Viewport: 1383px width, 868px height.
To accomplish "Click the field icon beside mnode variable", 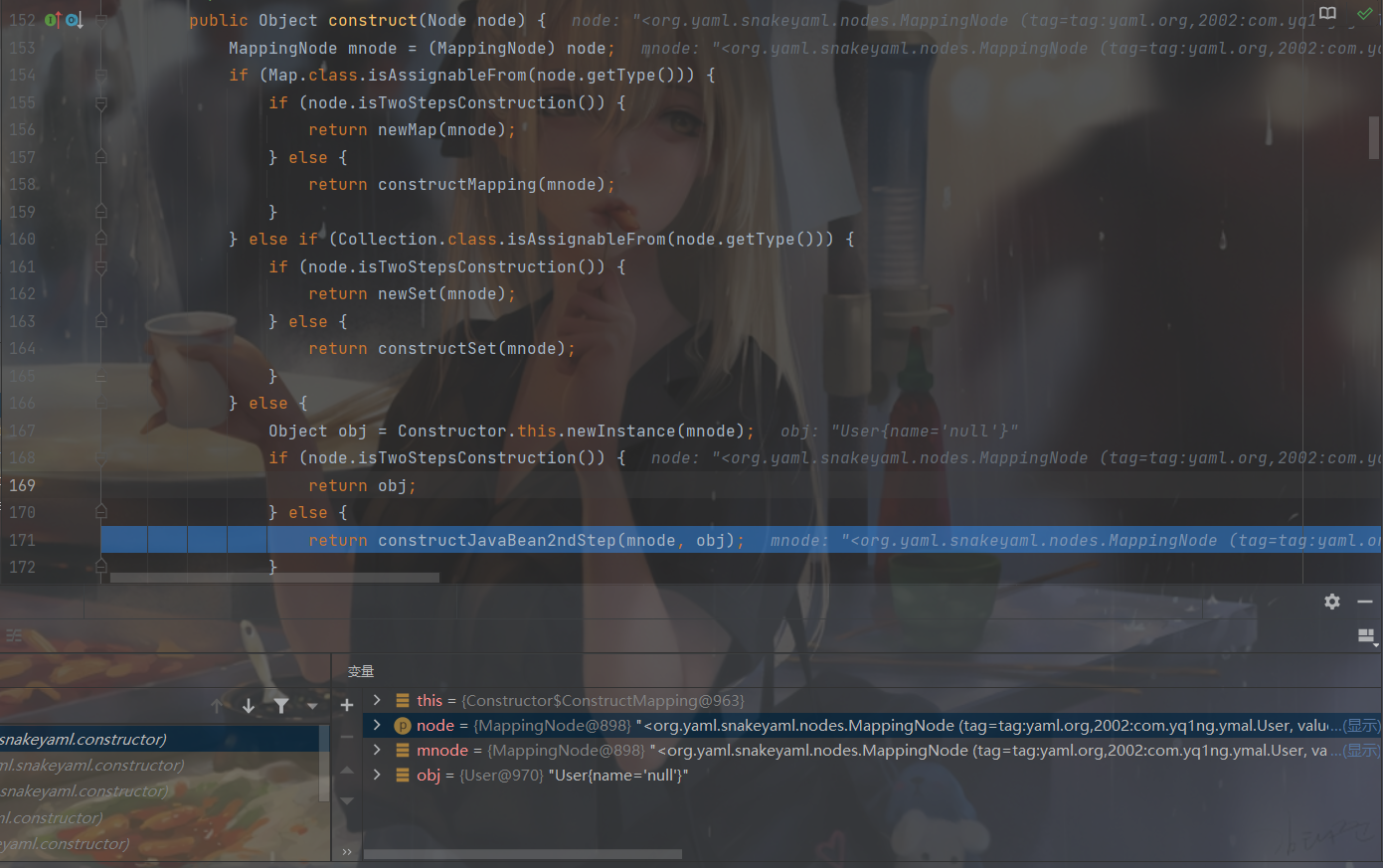I will point(403,751).
